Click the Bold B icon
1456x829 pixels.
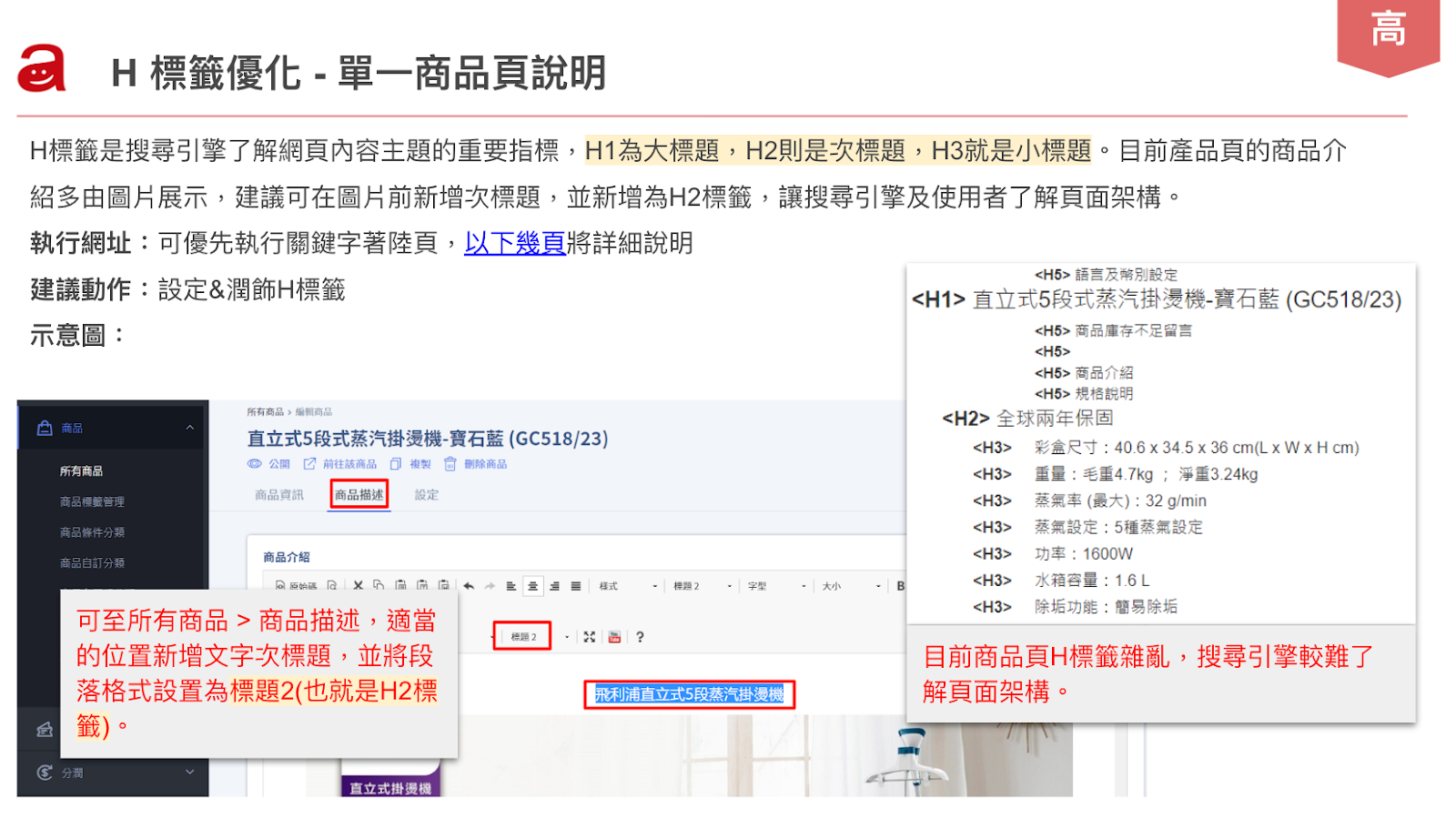900,586
